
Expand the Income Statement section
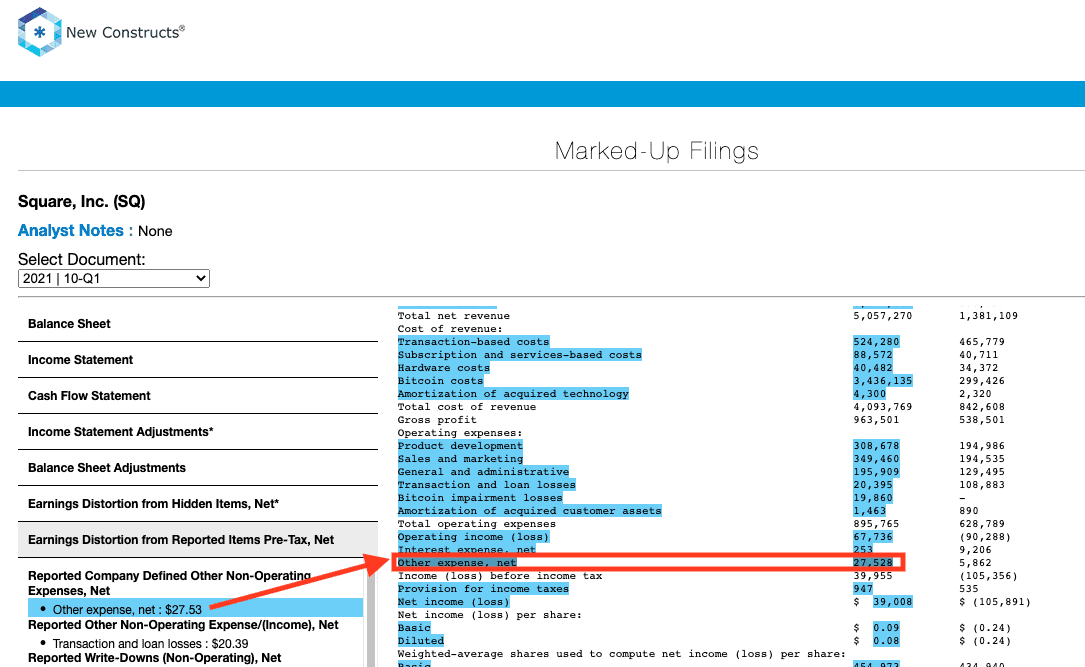(x=198, y=360)
